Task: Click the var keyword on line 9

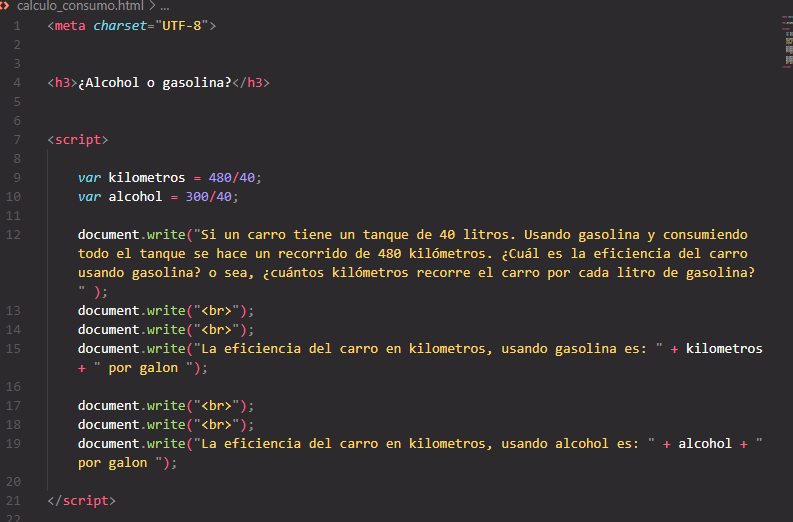Action: tap(89, 178)
